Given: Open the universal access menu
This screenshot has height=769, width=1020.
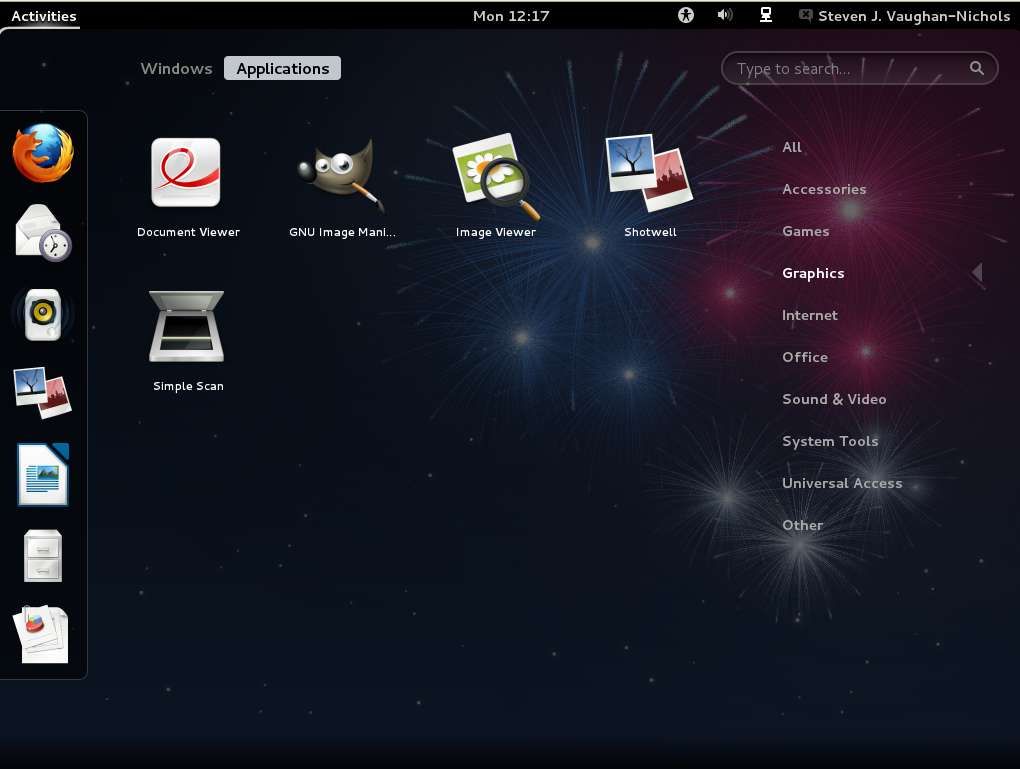Looking at the screenshot, I should [685, 15].
